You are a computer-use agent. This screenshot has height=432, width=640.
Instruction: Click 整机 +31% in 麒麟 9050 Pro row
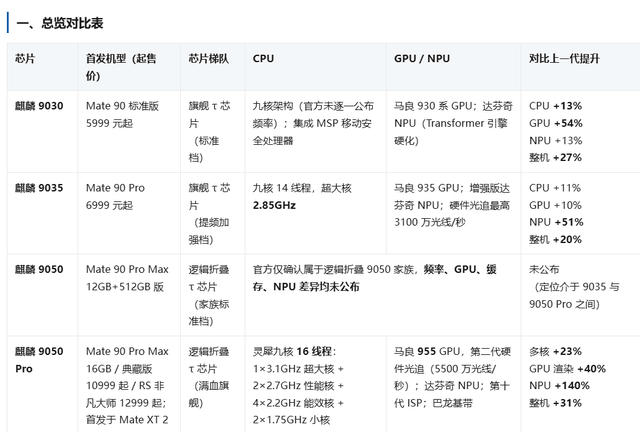(x=555, y=403)
